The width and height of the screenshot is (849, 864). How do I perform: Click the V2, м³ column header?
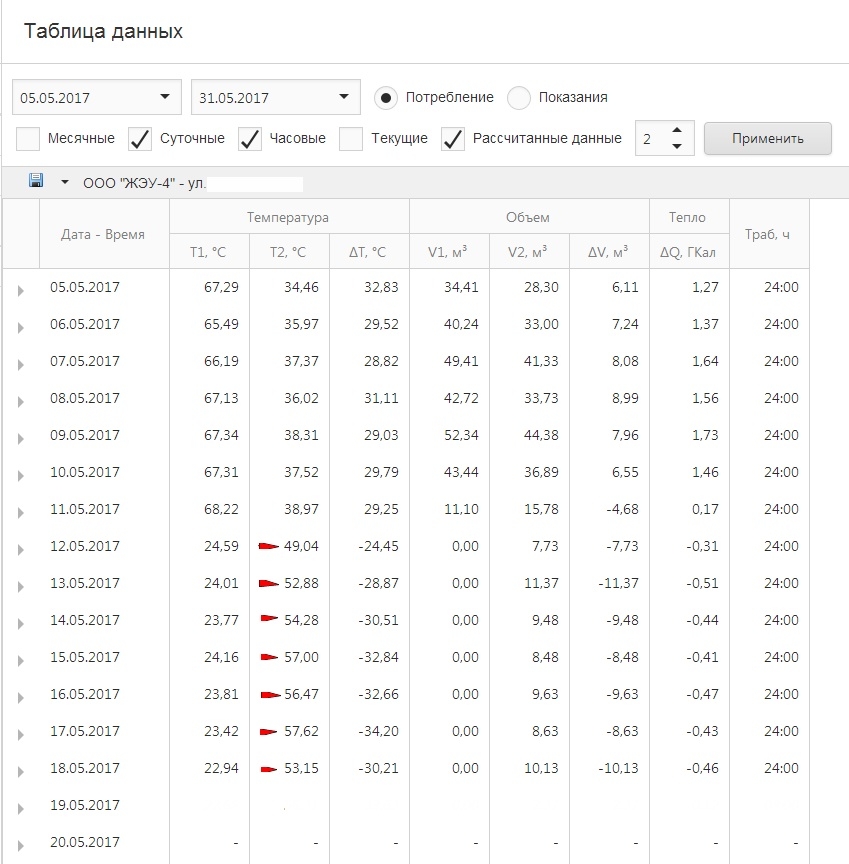[x=528, y=252]
